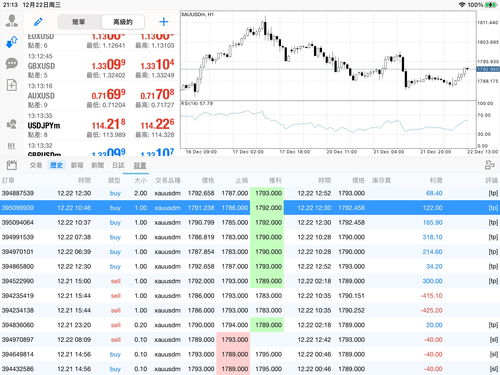The height and width of the screenshot is (375, 500).
Task: Select order 394887539 row
Action: 250,193
